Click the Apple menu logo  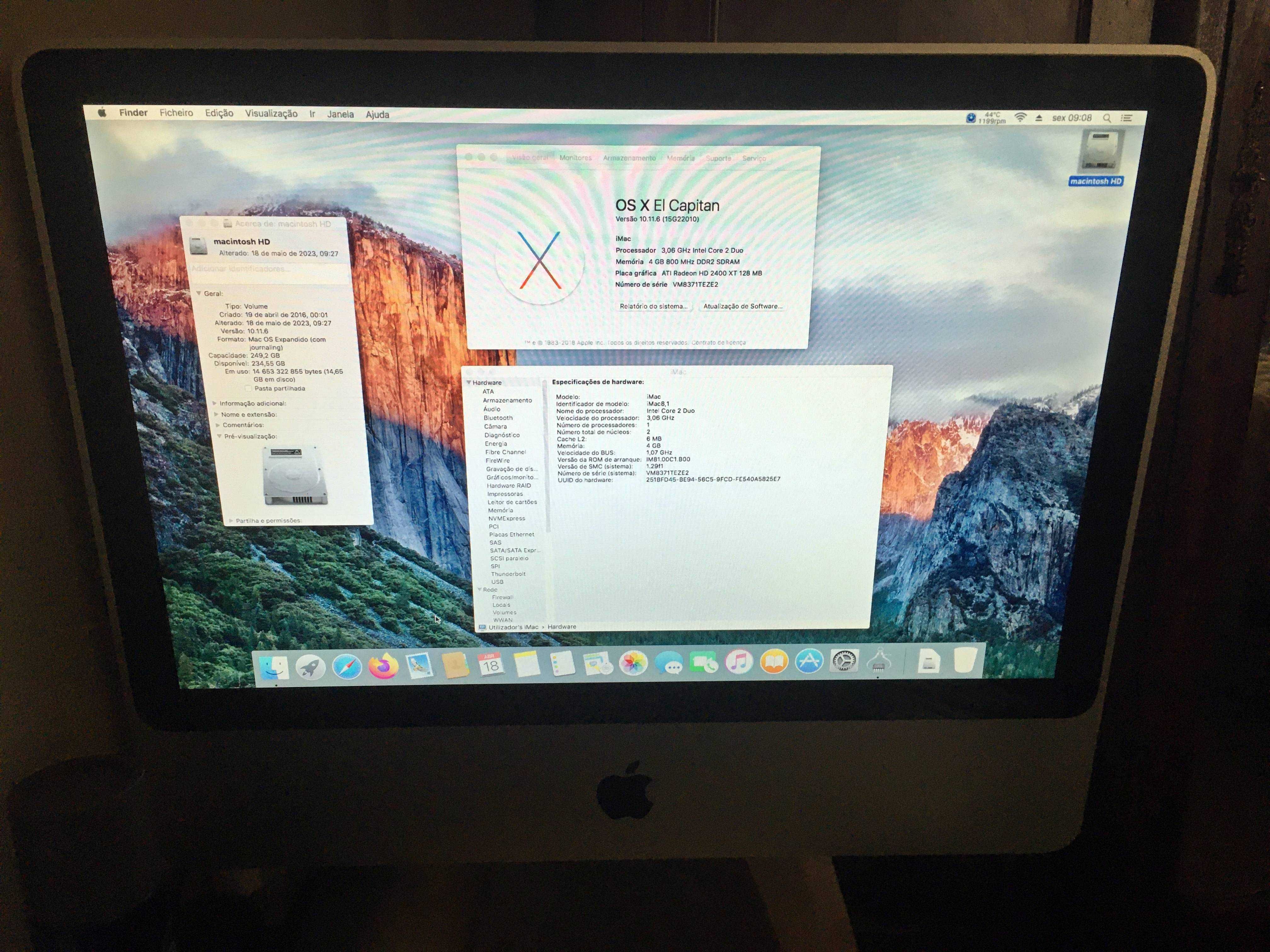click(x=102, y=112)
